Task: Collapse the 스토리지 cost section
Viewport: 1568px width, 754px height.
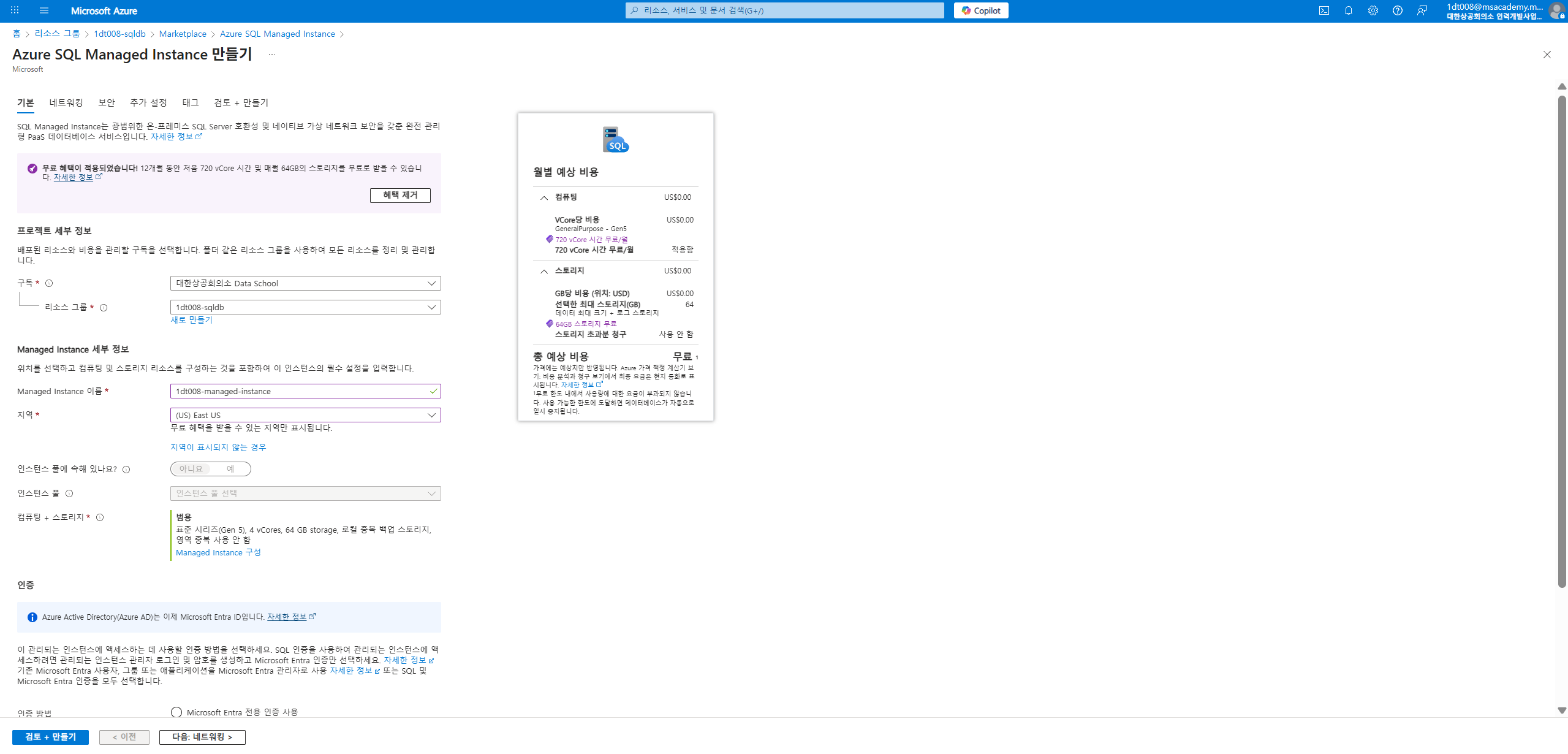Action: tap(543, 271)
